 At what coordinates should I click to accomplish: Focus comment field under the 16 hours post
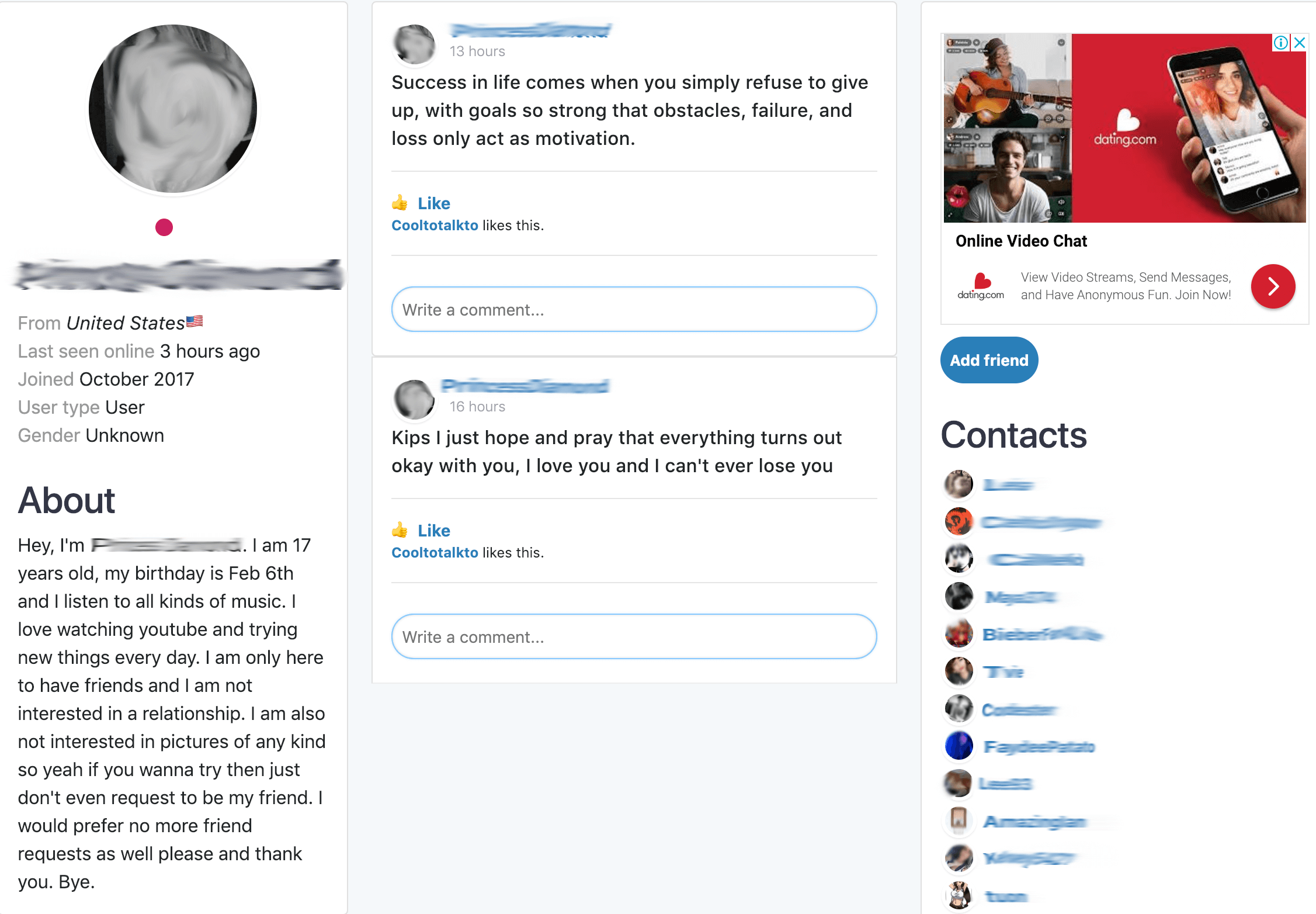[x=634, y=637]
